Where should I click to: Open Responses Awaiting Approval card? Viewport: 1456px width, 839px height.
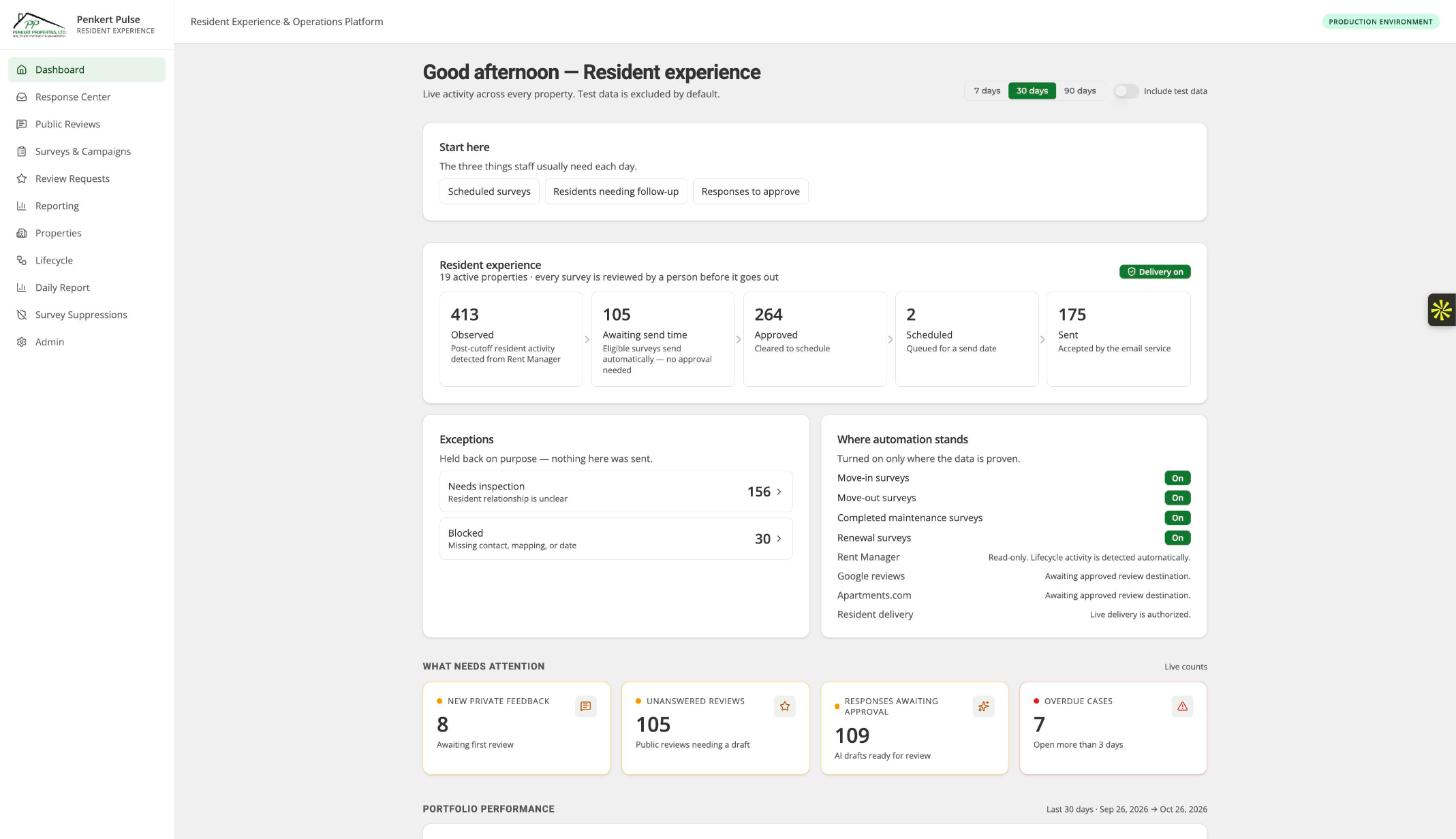point(915,728)
